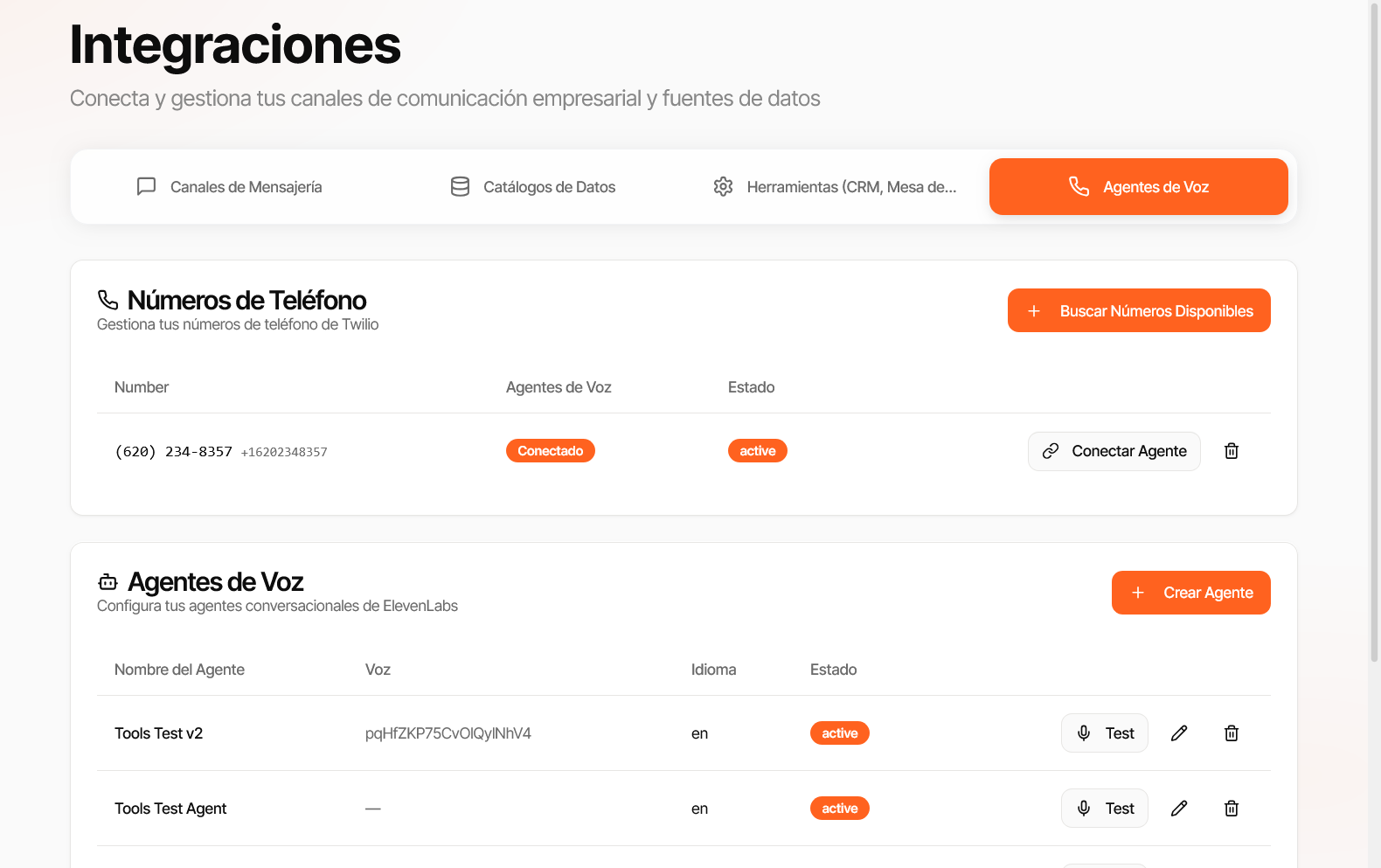Open the Herramientas (CRM, Mesa de...) tab
1381x868 pixels.
point(835,187)
